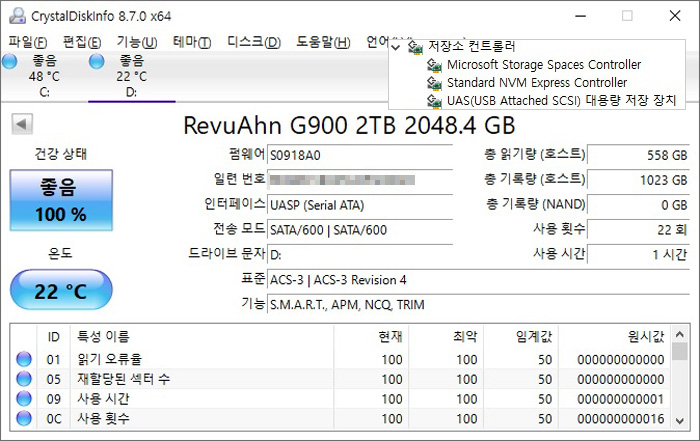Click the ACS-3 Revision 4 standard field
Image resolution: width=700 pixels, height=441 pixels.
click(x=478, y=280)
